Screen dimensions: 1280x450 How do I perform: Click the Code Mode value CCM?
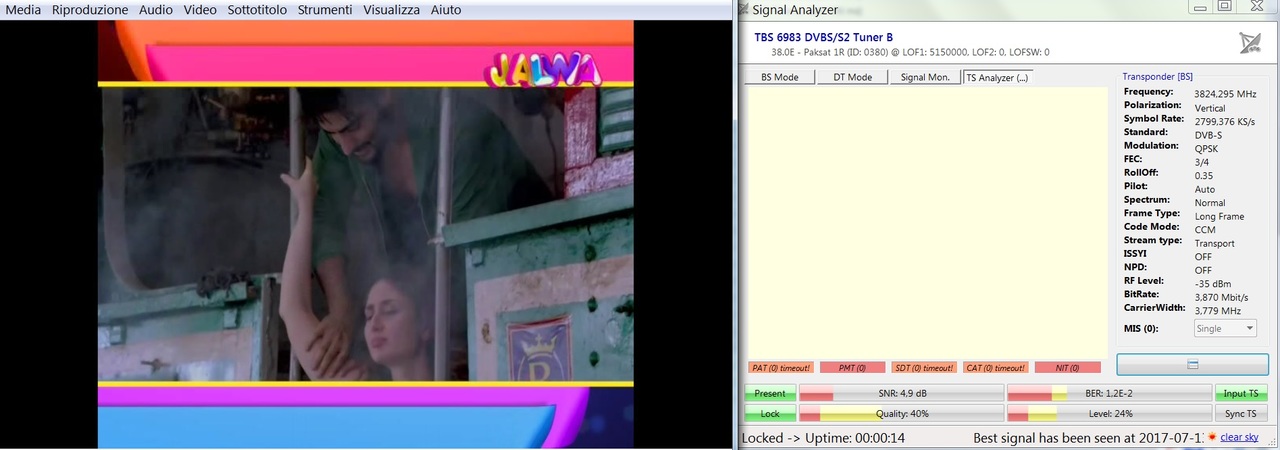(1205, 229)
